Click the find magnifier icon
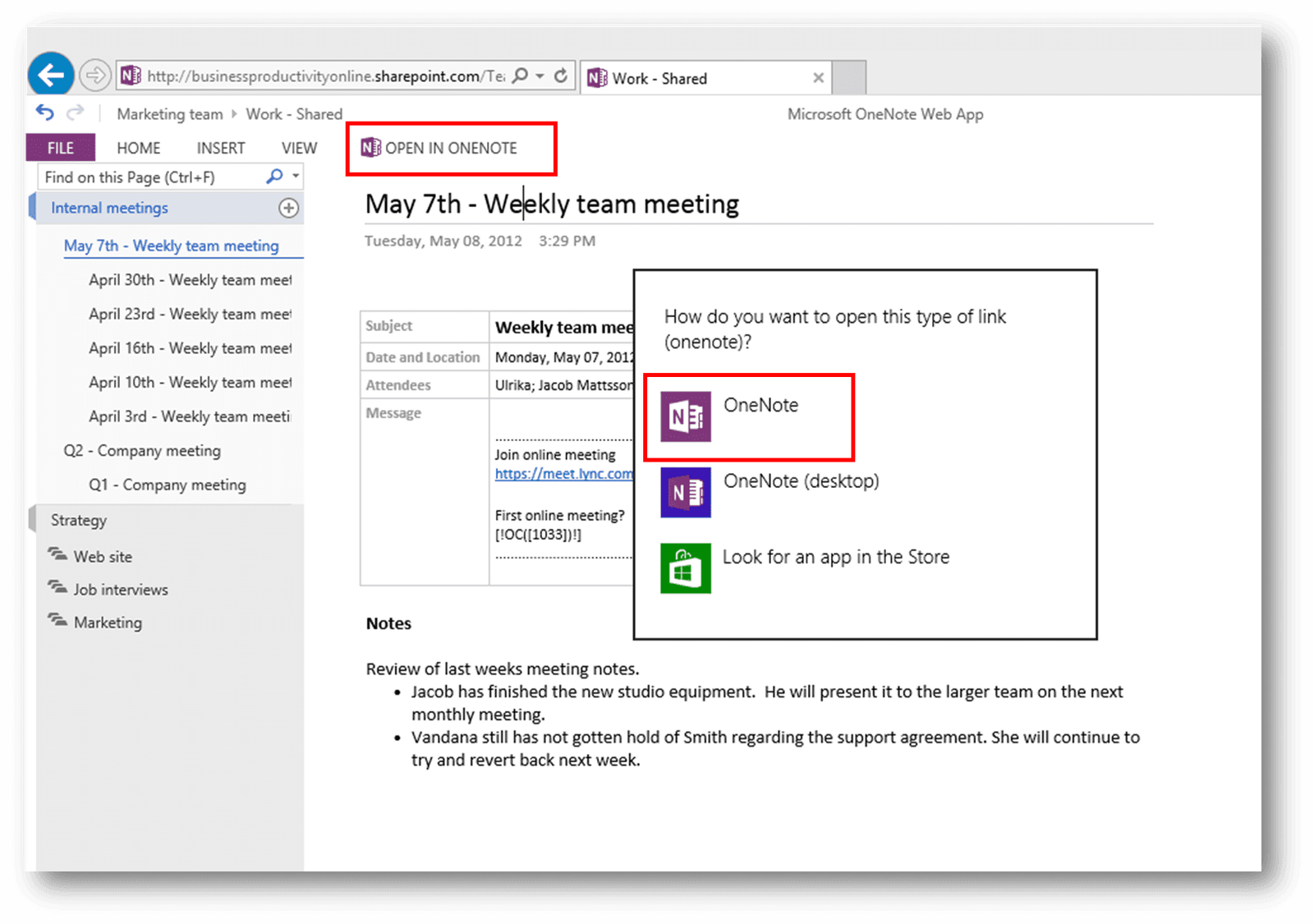 click(274, 177)
